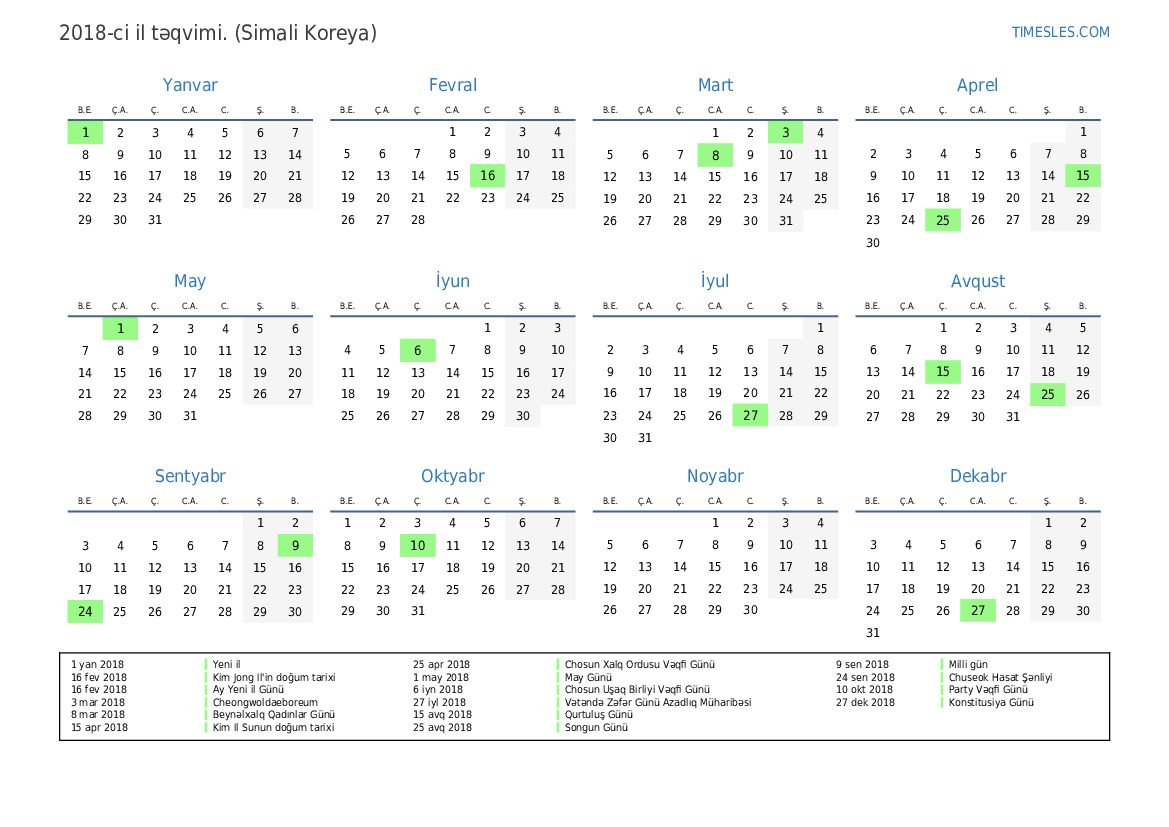Viewport: 1169px width, 827px height.
Task: Click legend entry 'Vətəndə Zəfər Günü Azadlıq Müharibəsi'
Action: [658, 702]
